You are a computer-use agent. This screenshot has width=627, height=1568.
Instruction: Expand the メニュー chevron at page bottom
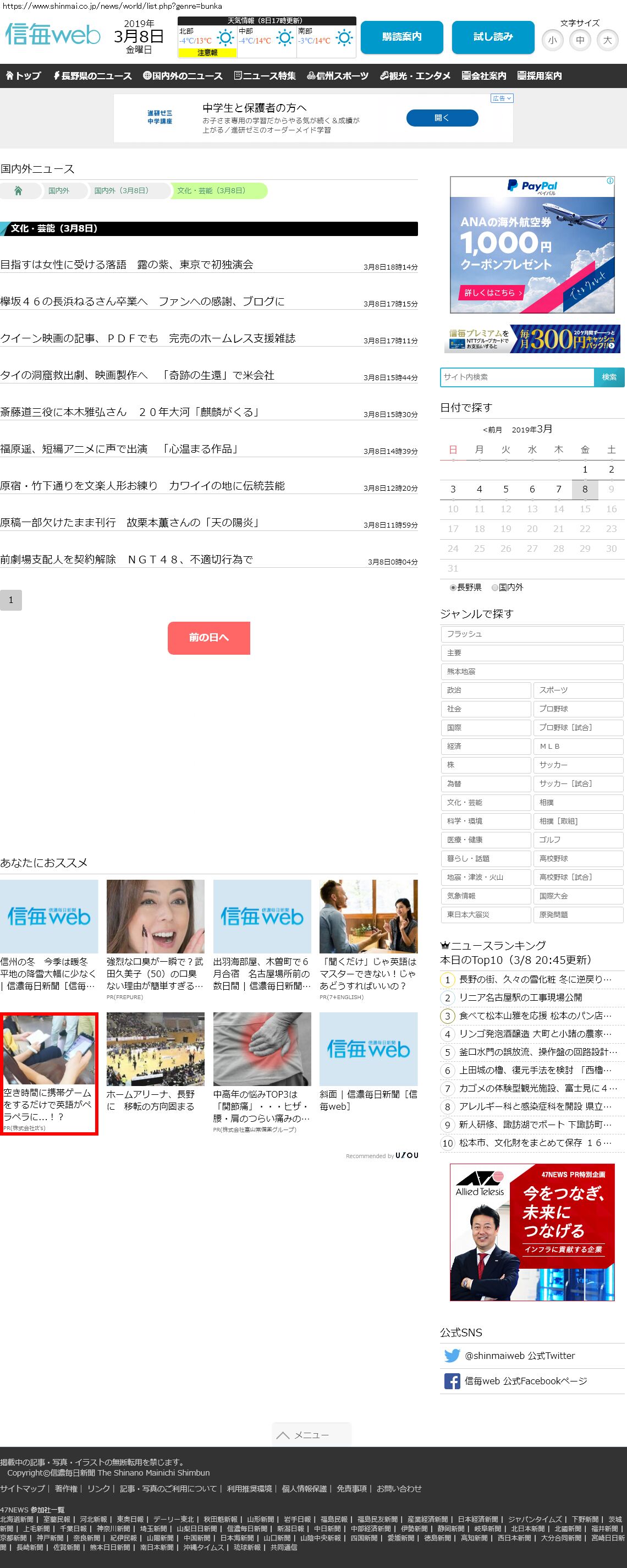click(283, 1435)
